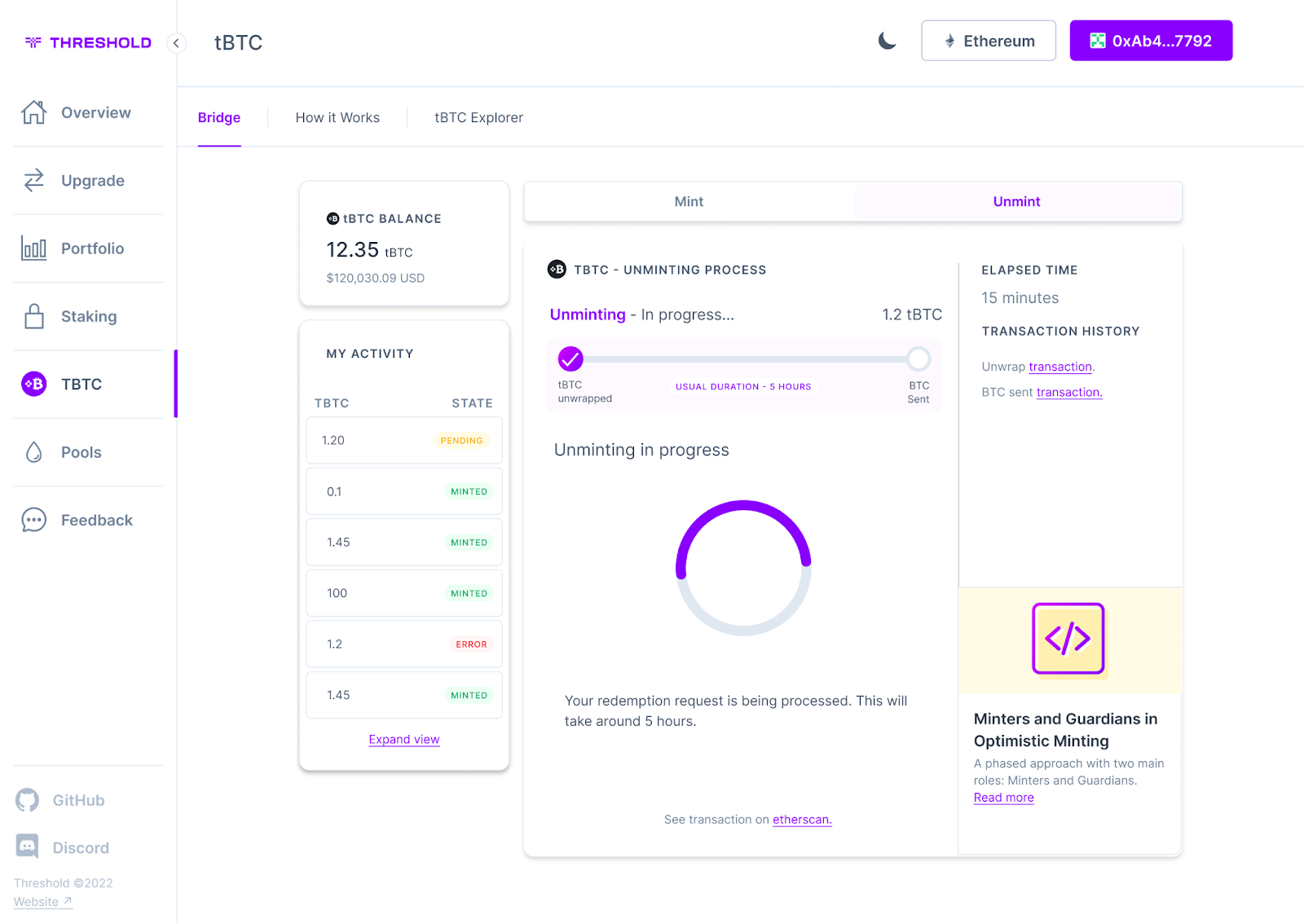The width and height of the screenshot is (1304, 924).
Task: Open the GitHub link text
Action: [78, 800]
